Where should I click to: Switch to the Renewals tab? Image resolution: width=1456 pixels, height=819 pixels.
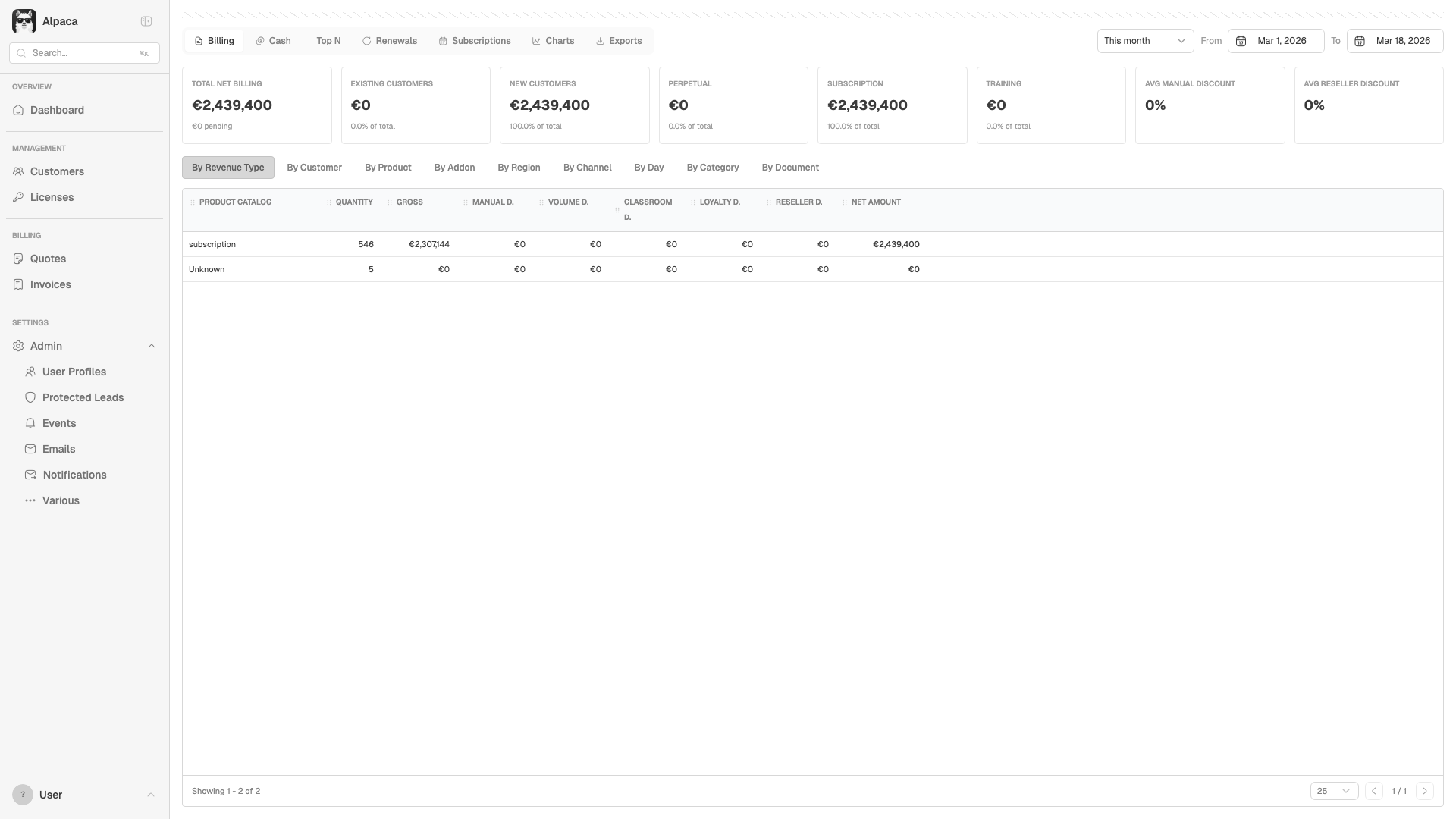[x=390, y=41]
